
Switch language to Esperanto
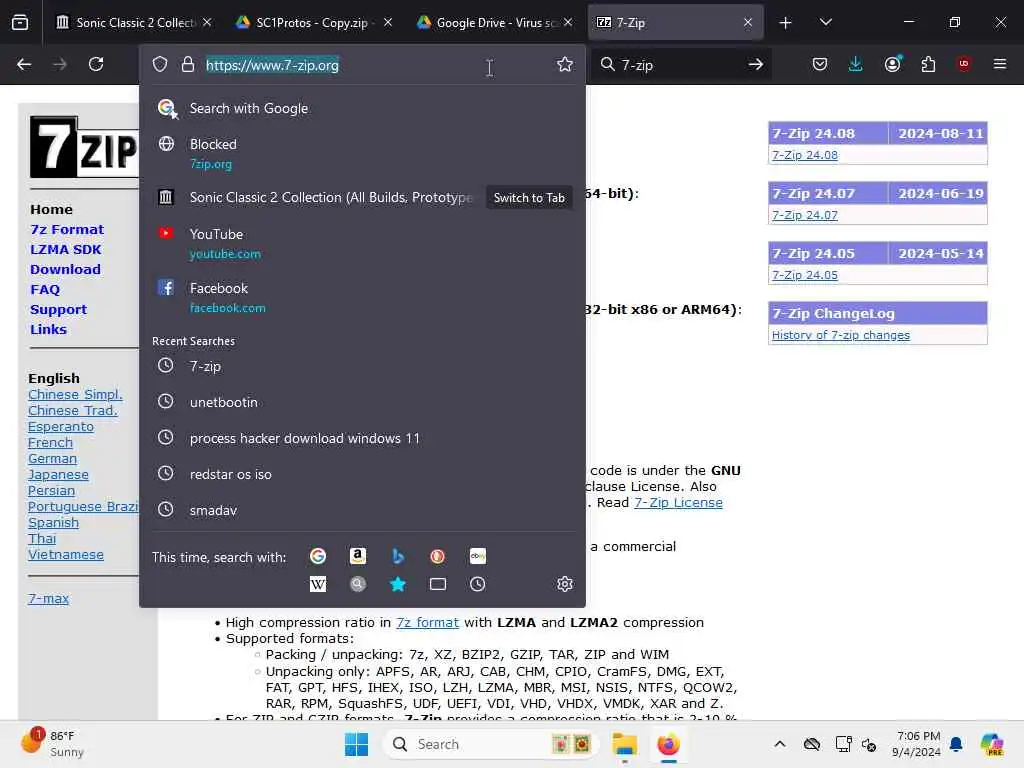(61, 426)
